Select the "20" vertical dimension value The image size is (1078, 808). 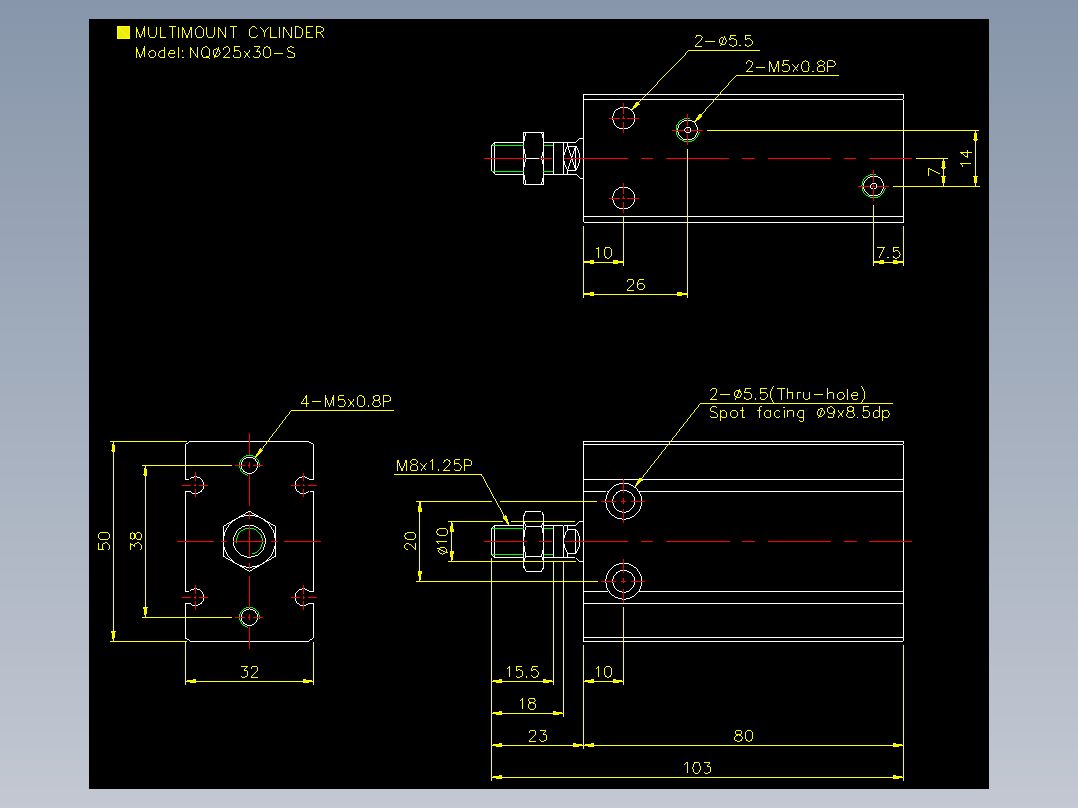(410, 541)
